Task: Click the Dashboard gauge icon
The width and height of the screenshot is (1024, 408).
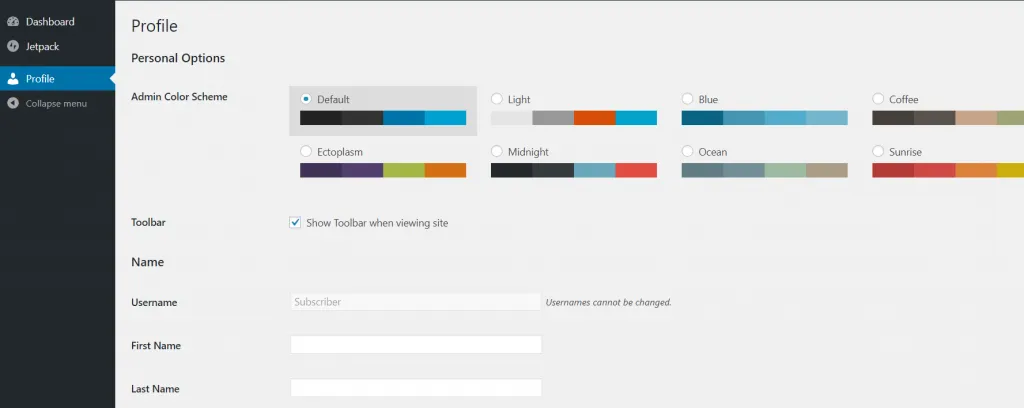Action: [12, 22]
